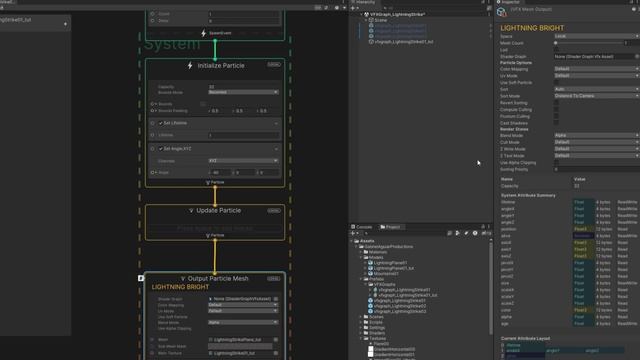
Task: Click the Lifetime value field in Set Lifetime
Action: coord(244,135)
